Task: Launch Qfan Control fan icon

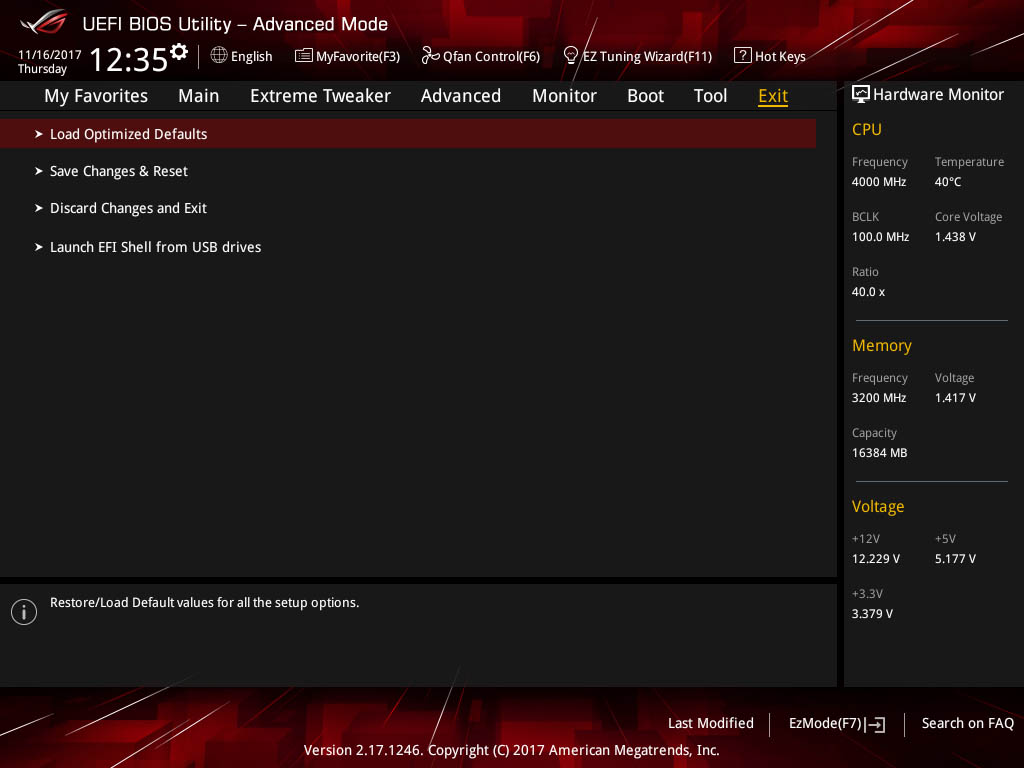Action: (430, 56)
